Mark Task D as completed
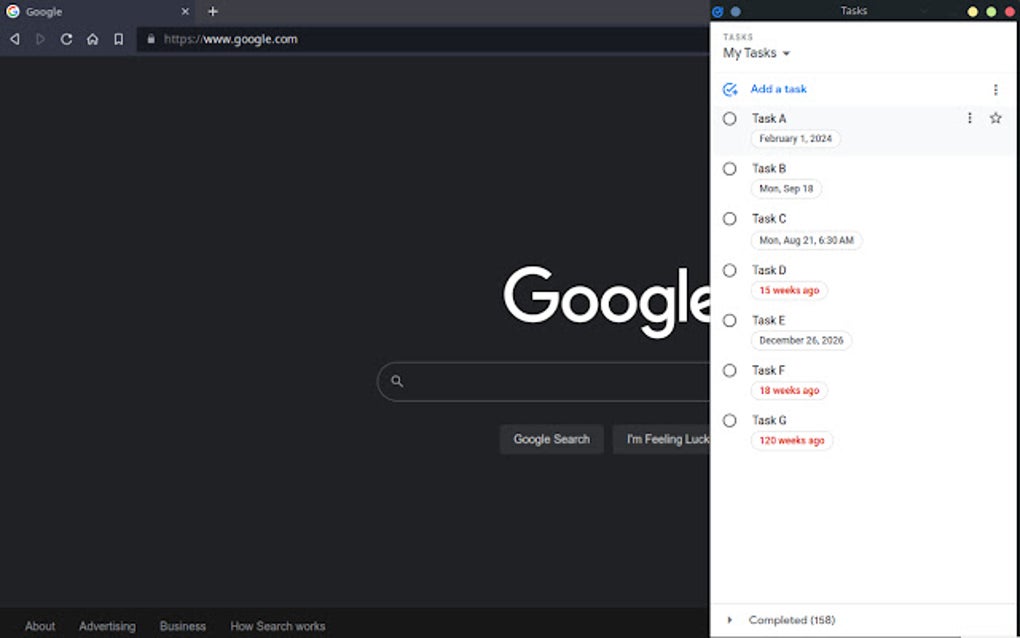Viewport: 1020px width, 638px height. [729, 270]
